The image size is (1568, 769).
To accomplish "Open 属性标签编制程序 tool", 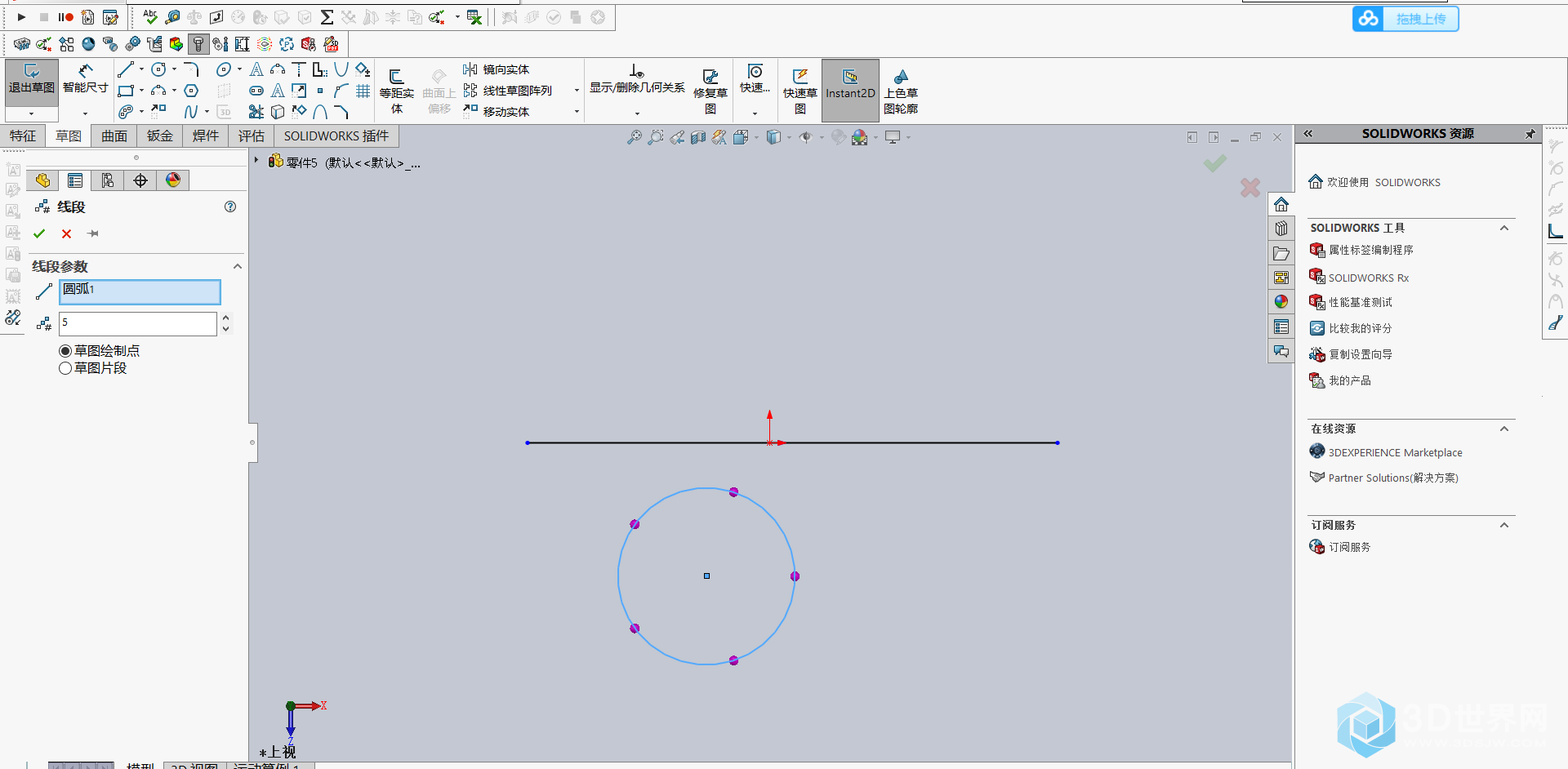I will point(1361,250).
